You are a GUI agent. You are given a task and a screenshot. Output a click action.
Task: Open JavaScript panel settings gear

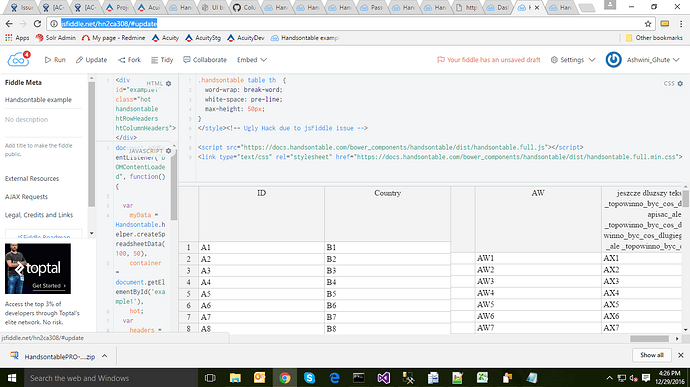(x=169, y=151)
